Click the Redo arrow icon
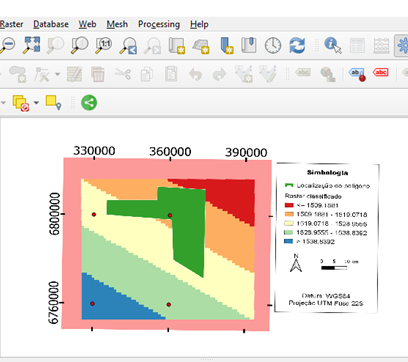 pos(219,74)
